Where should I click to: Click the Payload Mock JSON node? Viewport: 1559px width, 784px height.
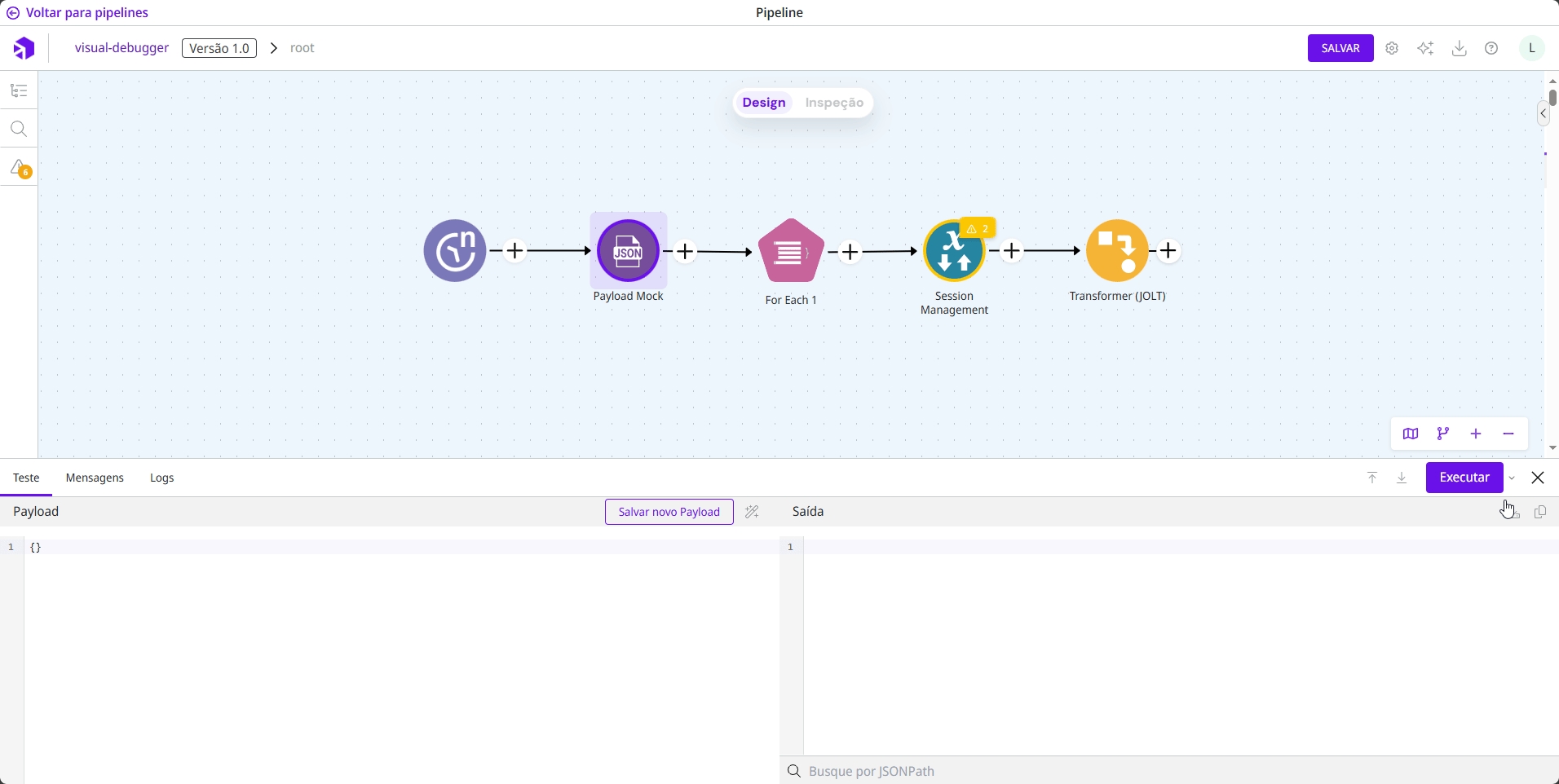coord(628,251)
